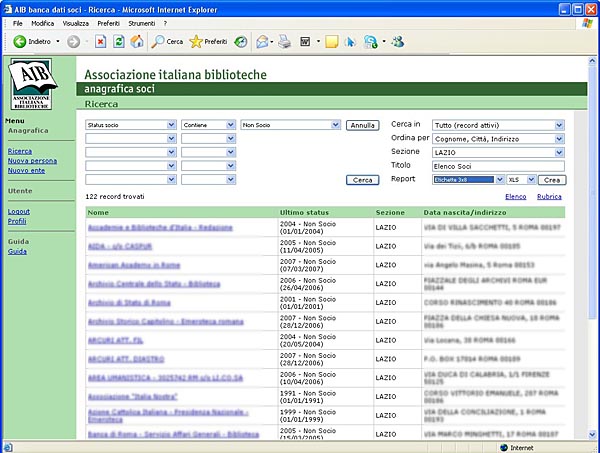Screen dimensions: 600x453
Task: Open the Messenger figure toolbar icon
Action: tap(398, 41)
